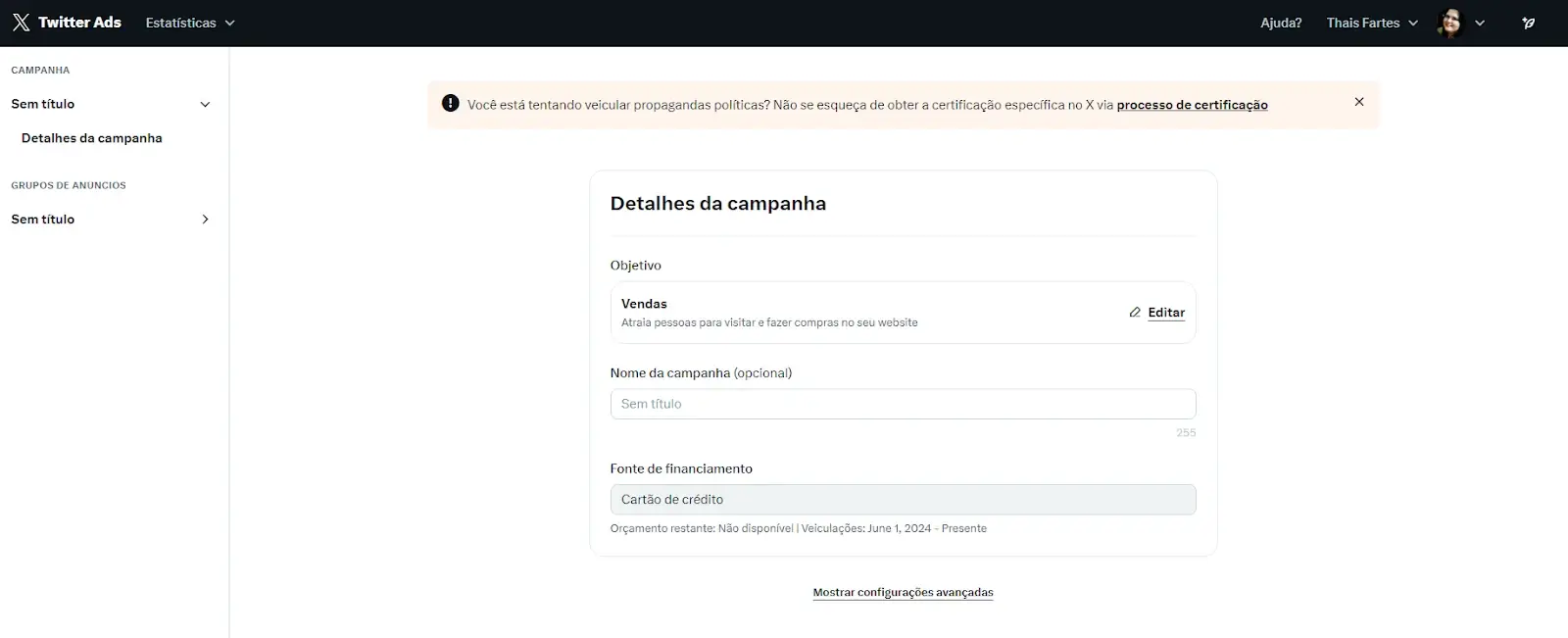Click the Fonte de financiamento label

(681, 468)
